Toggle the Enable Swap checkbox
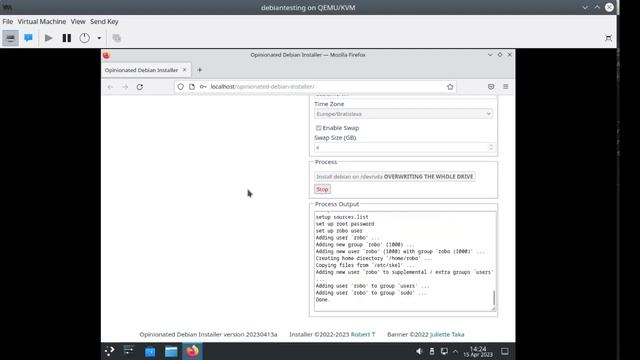This screenshot has width=640, height=360. pyautogui.click(x=318, y=128)
